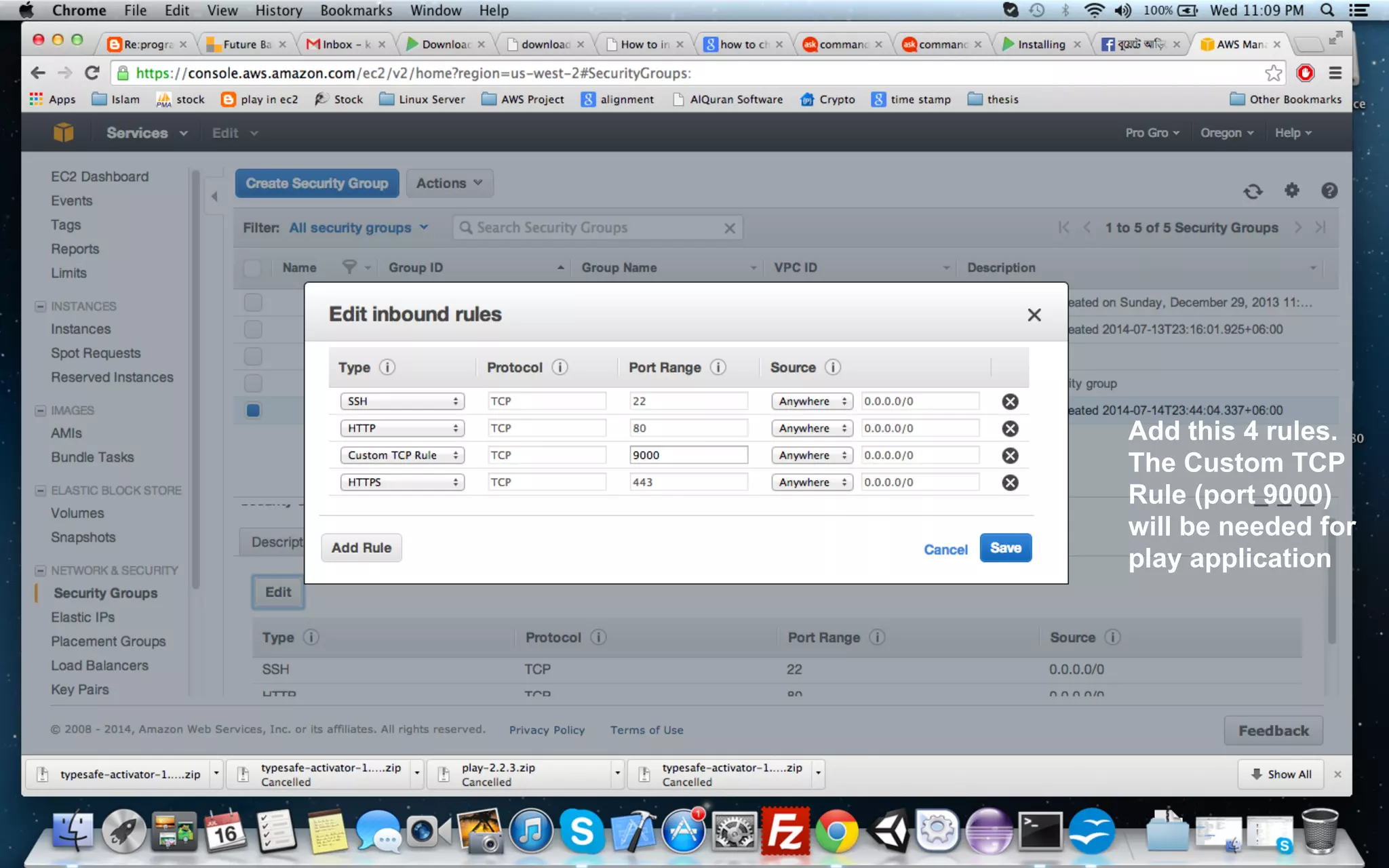Click the Add Rule button
This screenshot has height=868, width=1389.
coord(361,548)
